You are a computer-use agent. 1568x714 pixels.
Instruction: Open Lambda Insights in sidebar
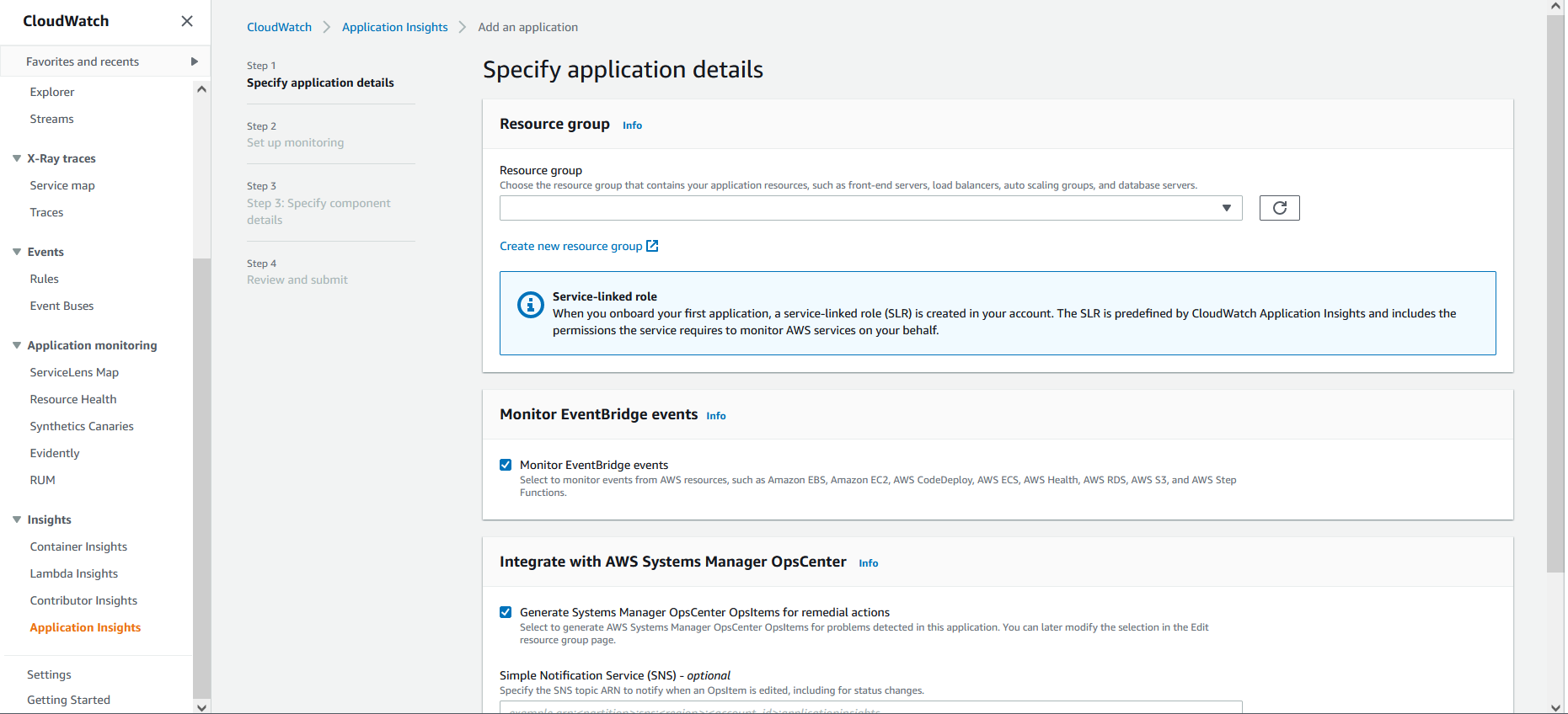[x=74, y=573]
